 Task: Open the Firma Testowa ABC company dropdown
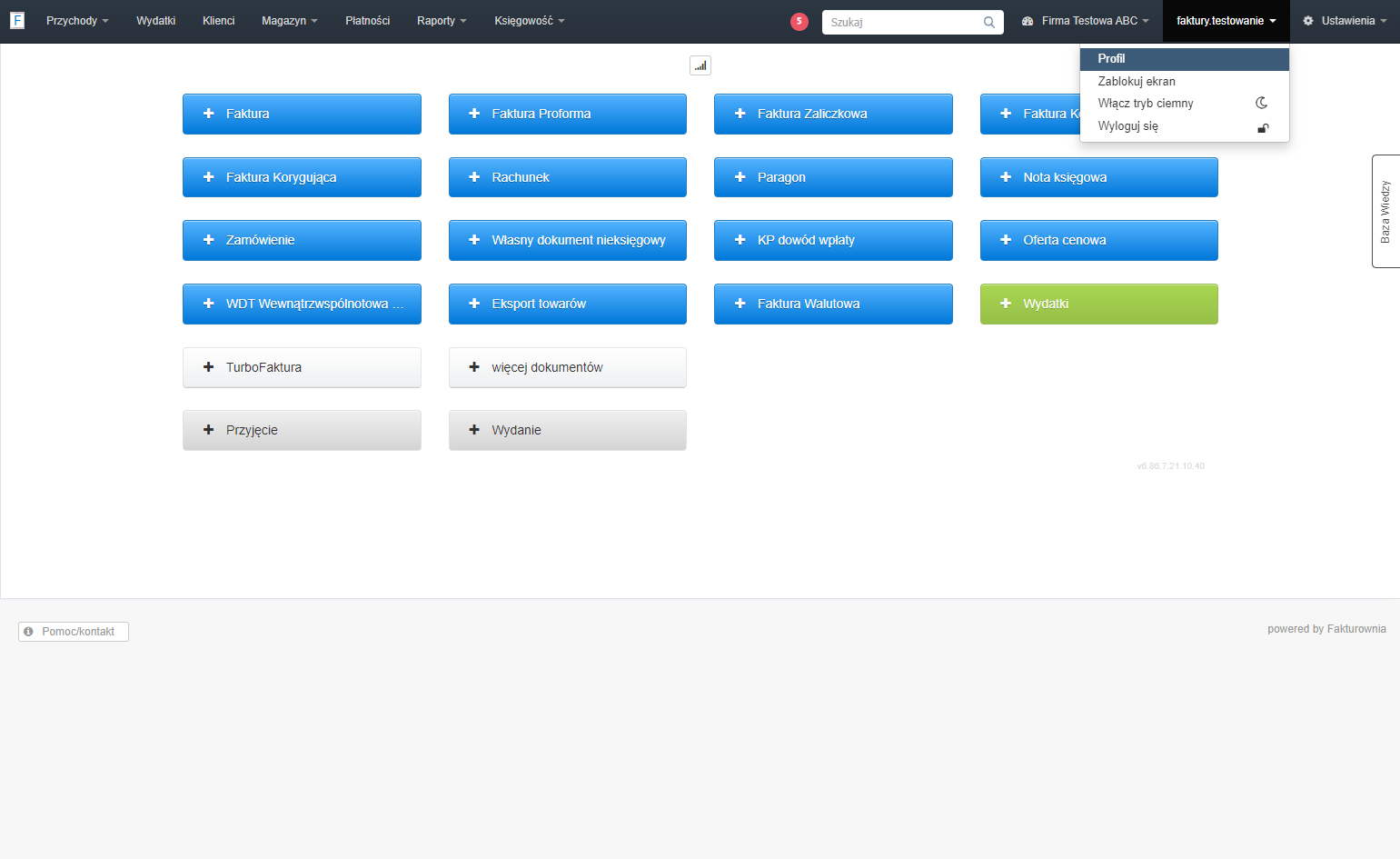tap(1086, 21)
